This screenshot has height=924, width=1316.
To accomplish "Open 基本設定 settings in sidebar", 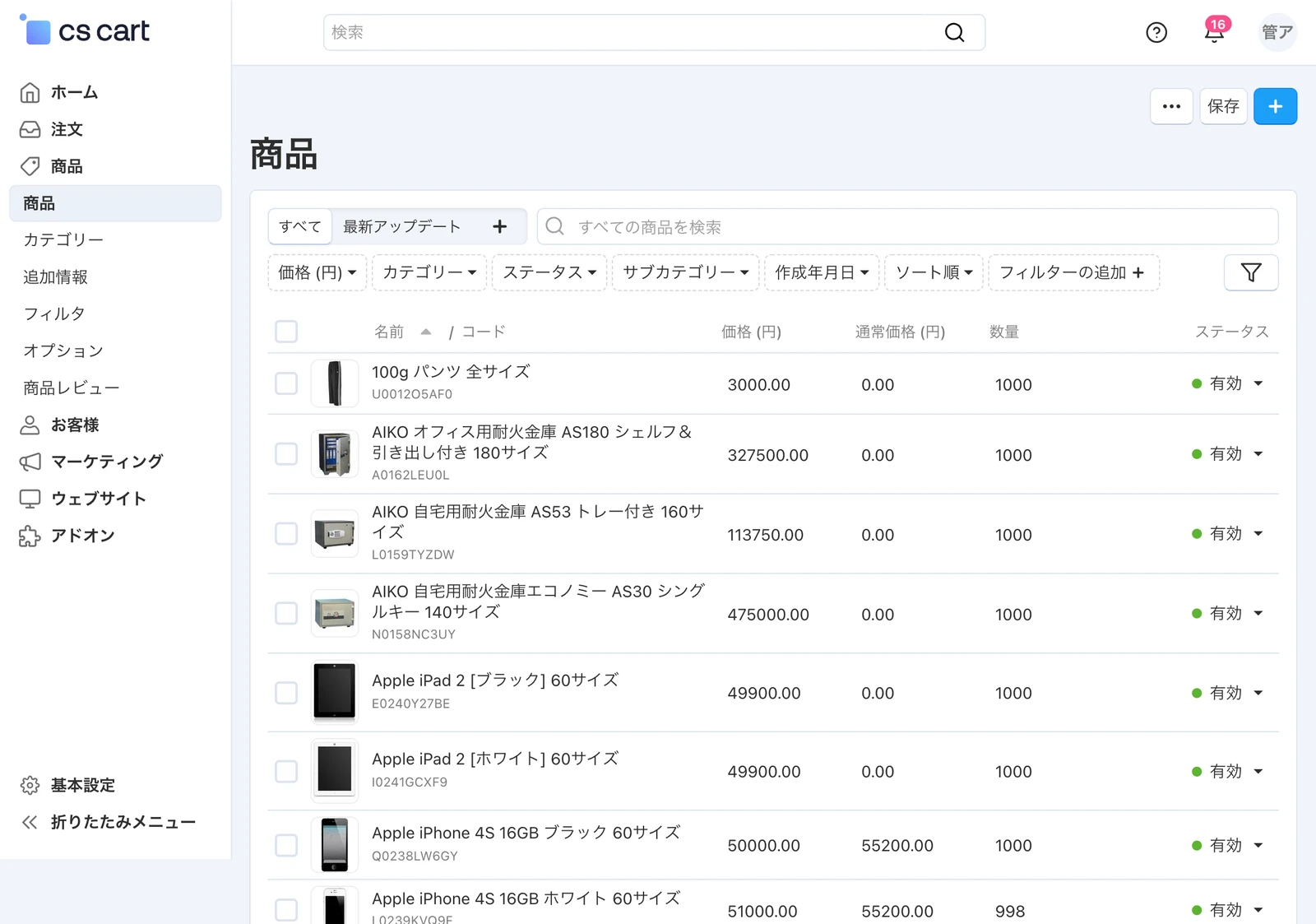I will [83, 785].
